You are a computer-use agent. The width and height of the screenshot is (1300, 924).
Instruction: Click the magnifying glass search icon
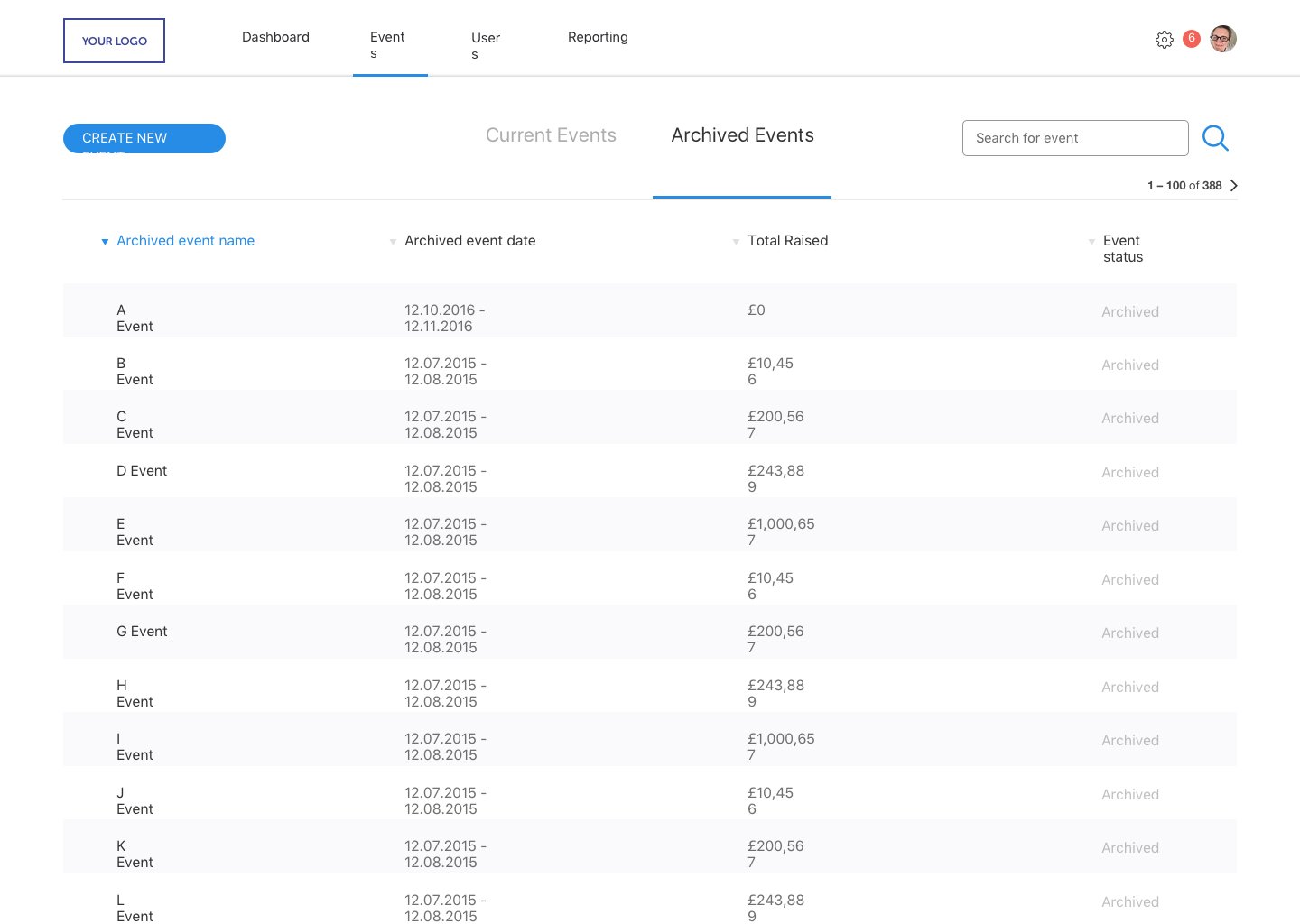[x=1215, y=138]
